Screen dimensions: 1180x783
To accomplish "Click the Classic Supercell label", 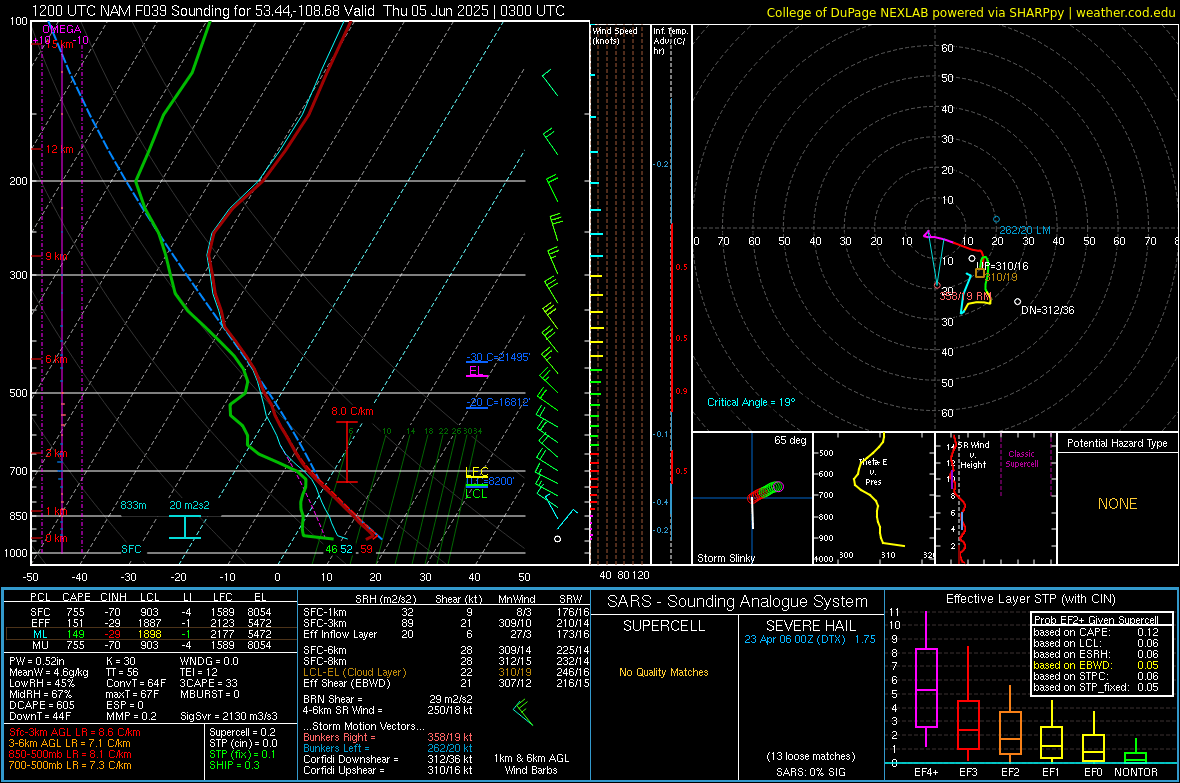I will [x=1022, y=459].
